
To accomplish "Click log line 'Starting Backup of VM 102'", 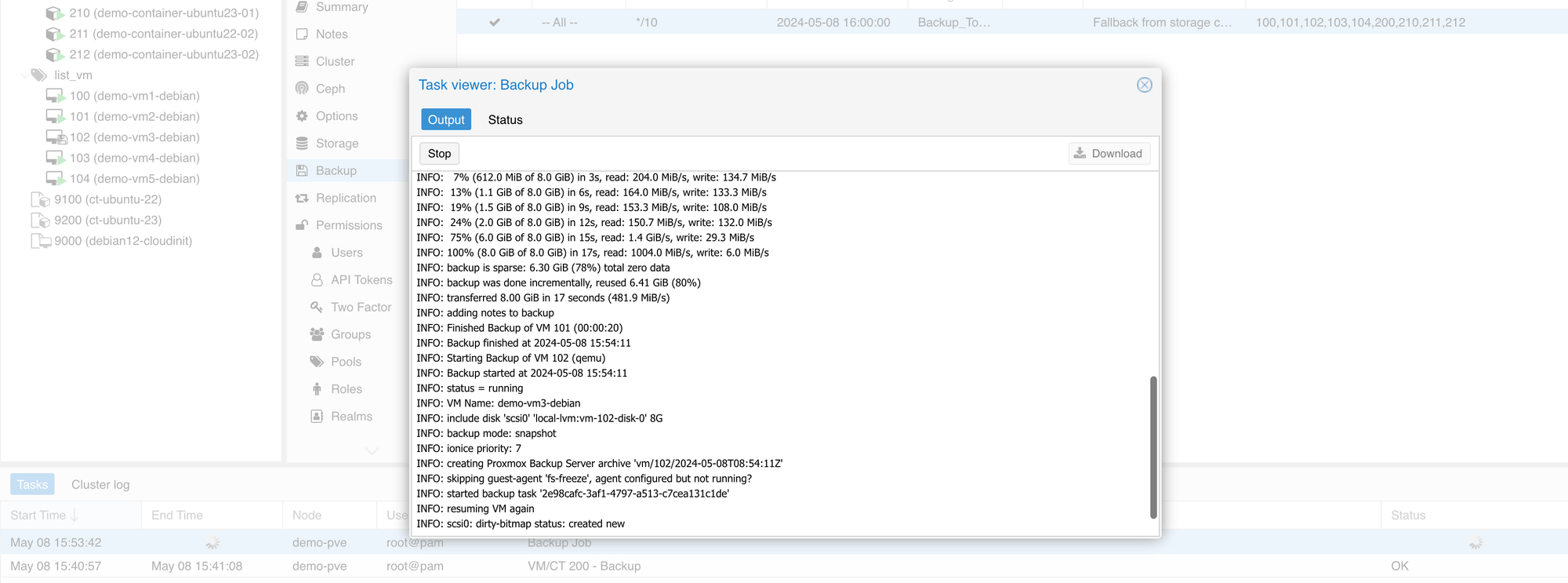I will tap(511, 358).
